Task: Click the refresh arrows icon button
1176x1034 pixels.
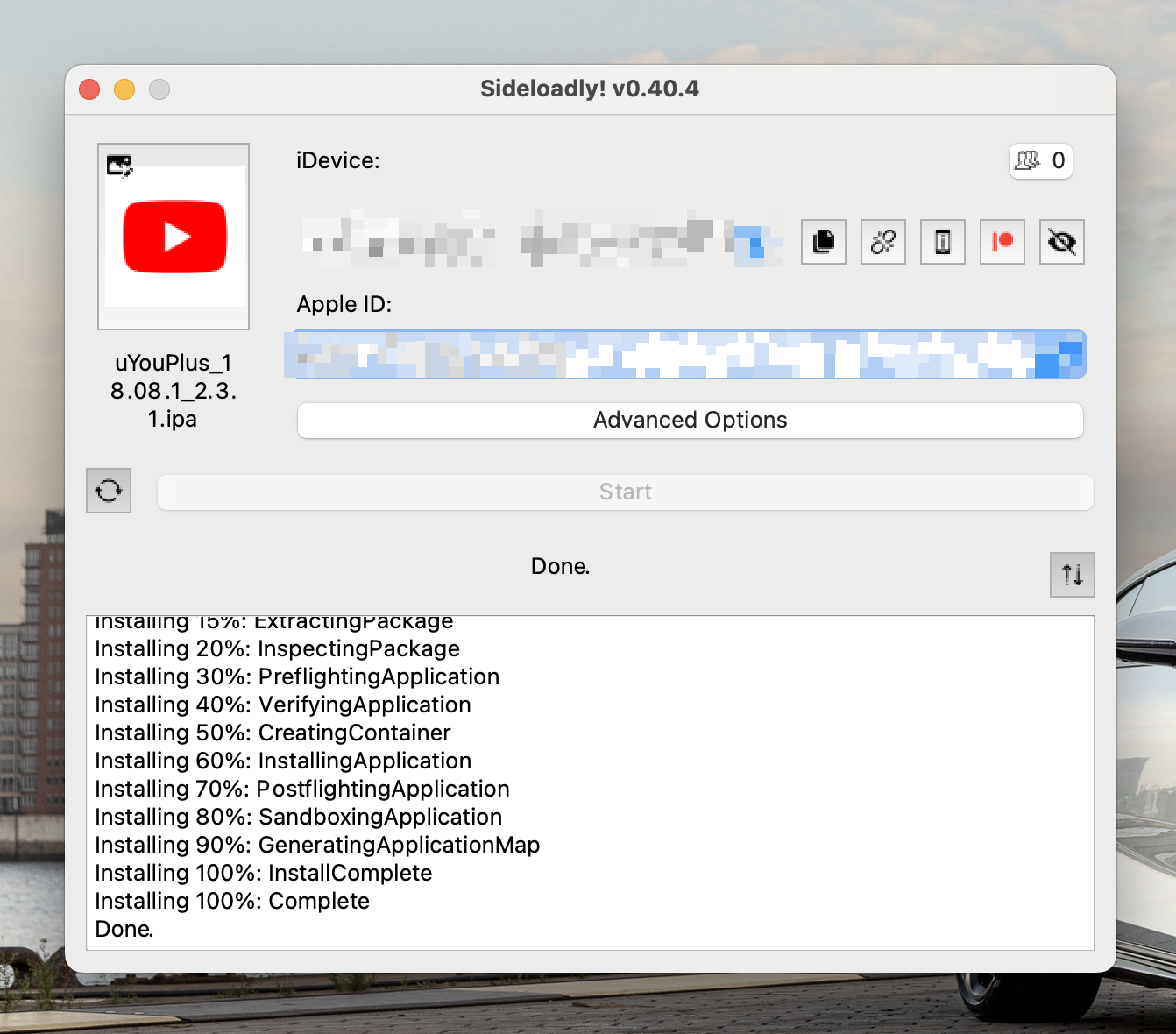Action: tap(109, 491)
